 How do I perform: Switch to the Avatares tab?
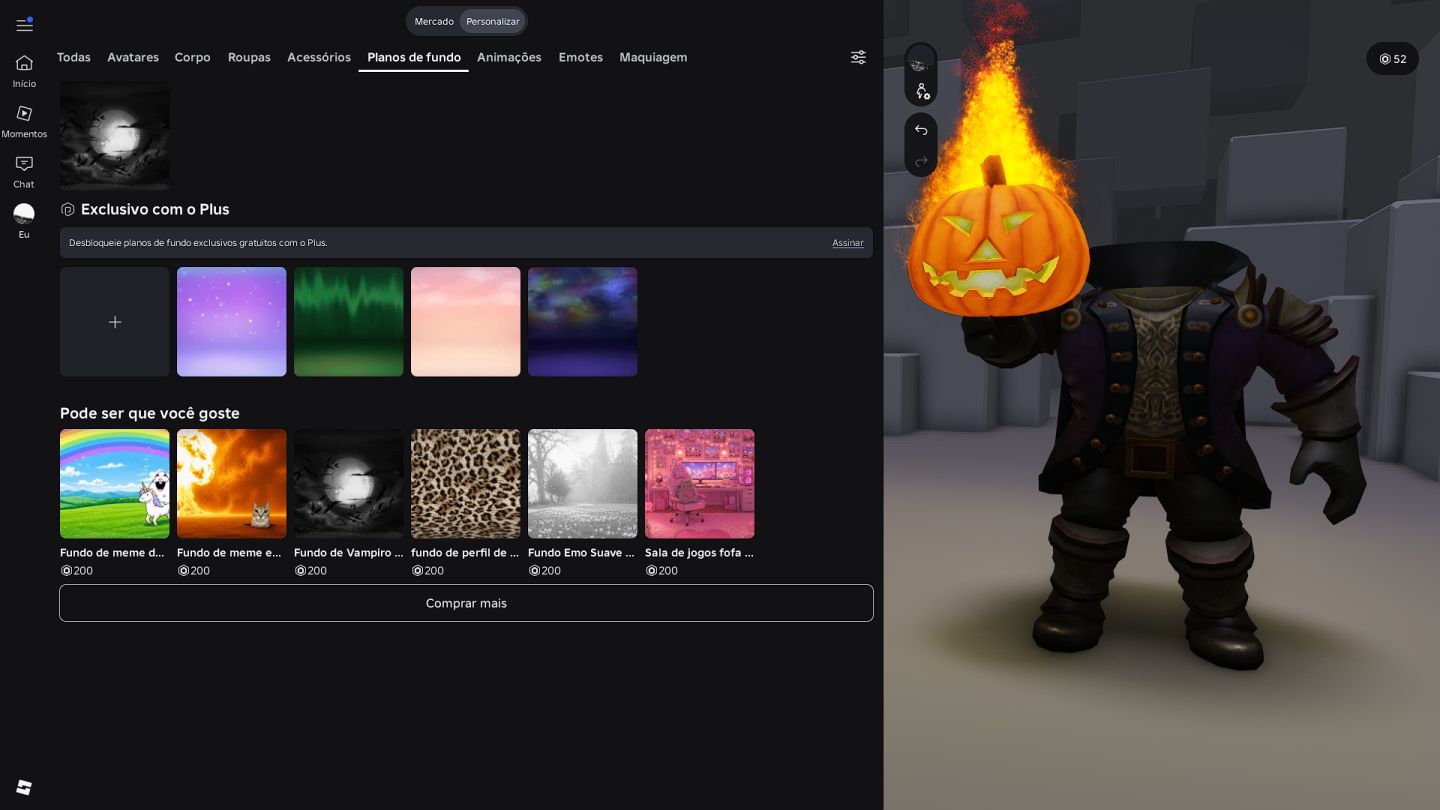click(x=133, y=57)
